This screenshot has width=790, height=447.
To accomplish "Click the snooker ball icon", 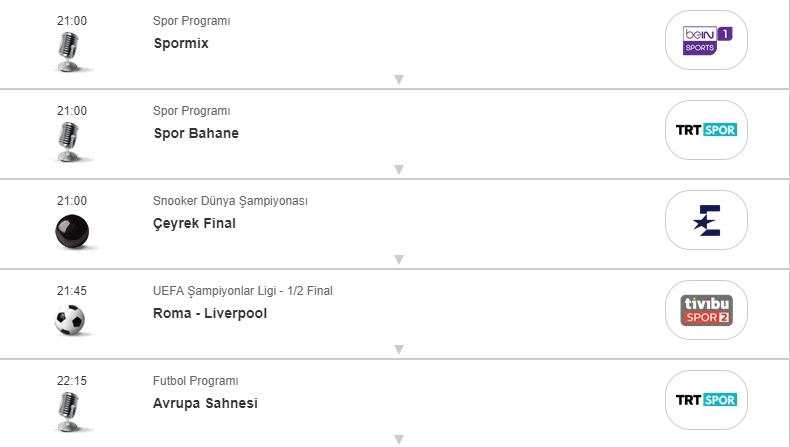I will [x=71, y=231].
